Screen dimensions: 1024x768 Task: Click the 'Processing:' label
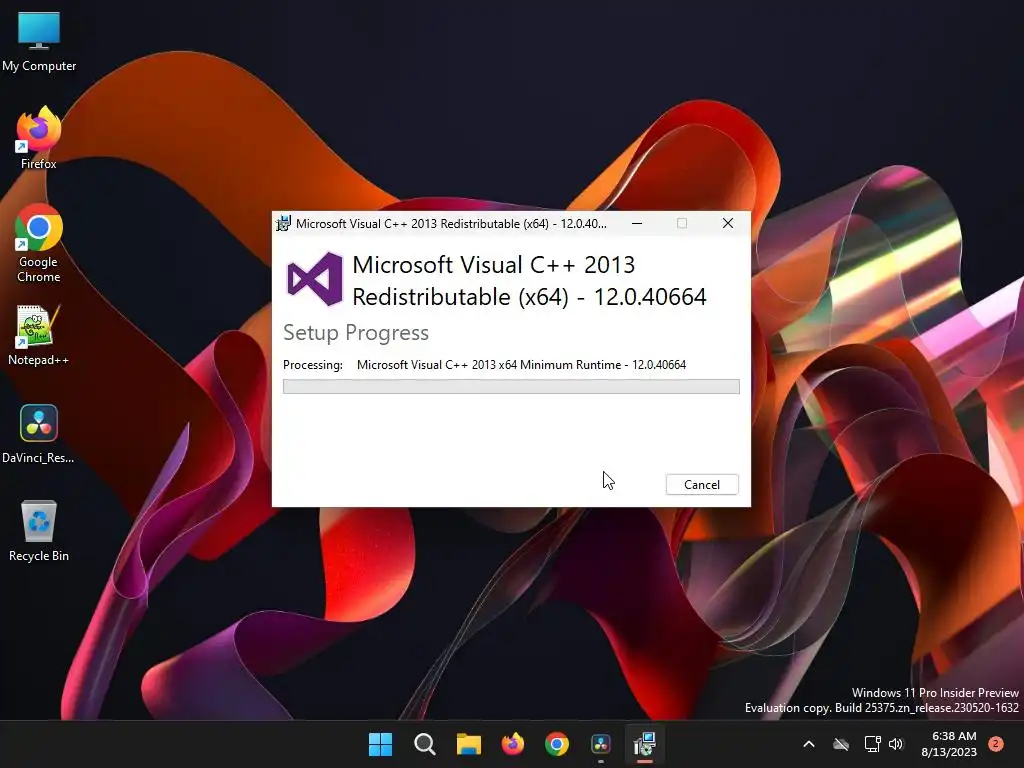coord(313,365)
